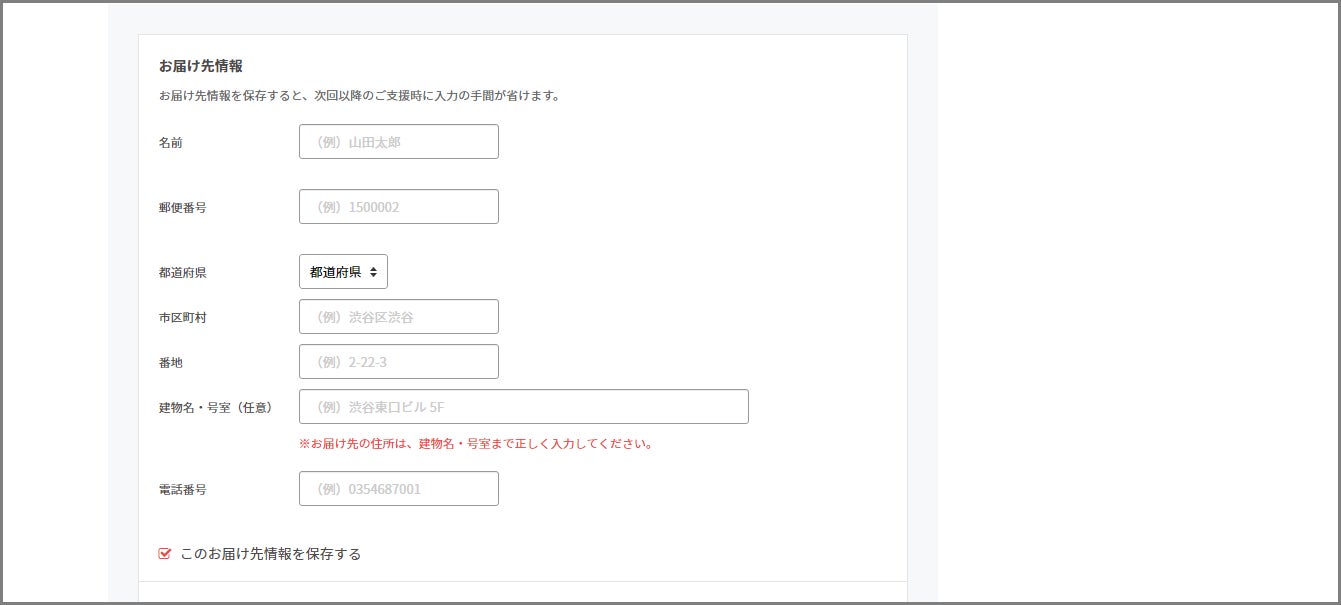Click the 郵便番号 field label
This screenshot has height=605, width=1341.
(x=183, y=208)
